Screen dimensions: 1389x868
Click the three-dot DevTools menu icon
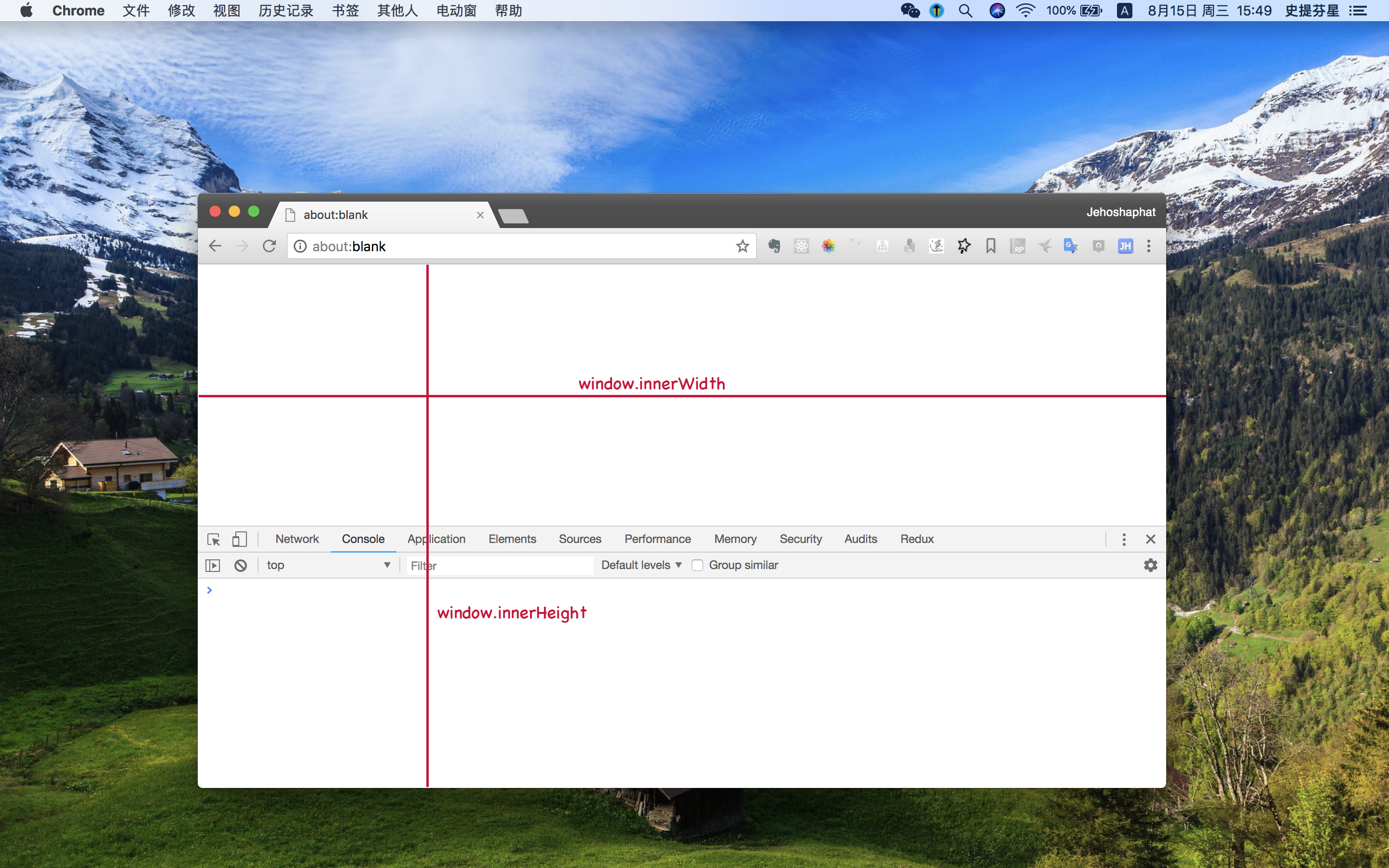[1123, 539]
